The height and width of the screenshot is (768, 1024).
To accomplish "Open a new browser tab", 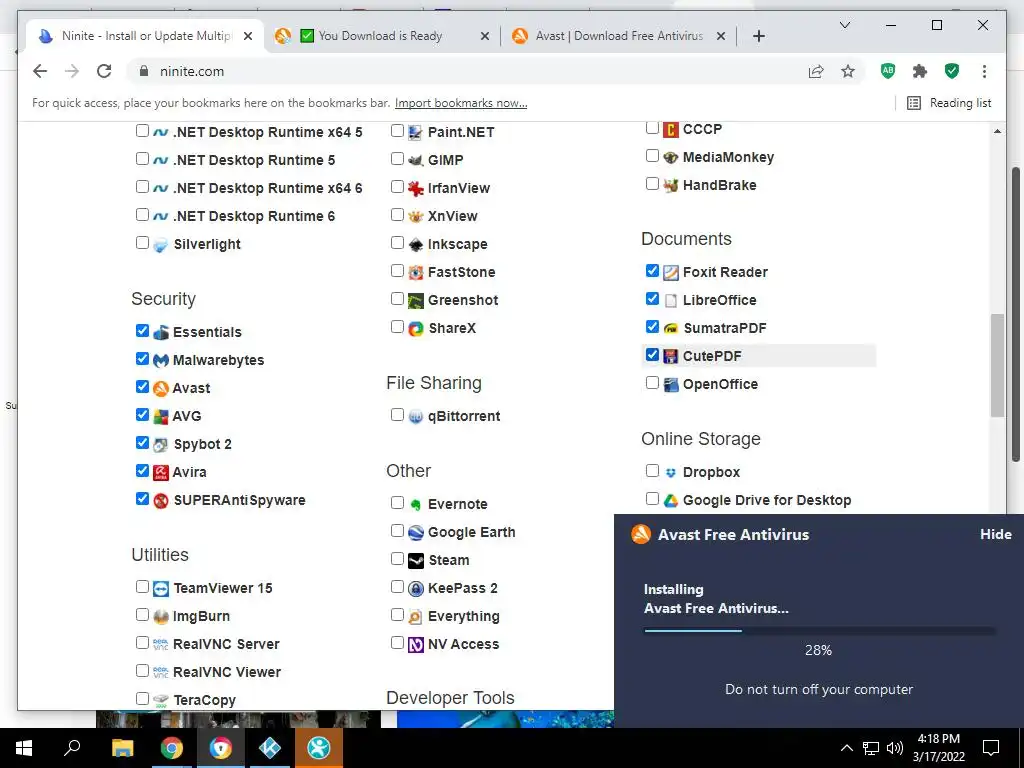I will coord(758,37).
